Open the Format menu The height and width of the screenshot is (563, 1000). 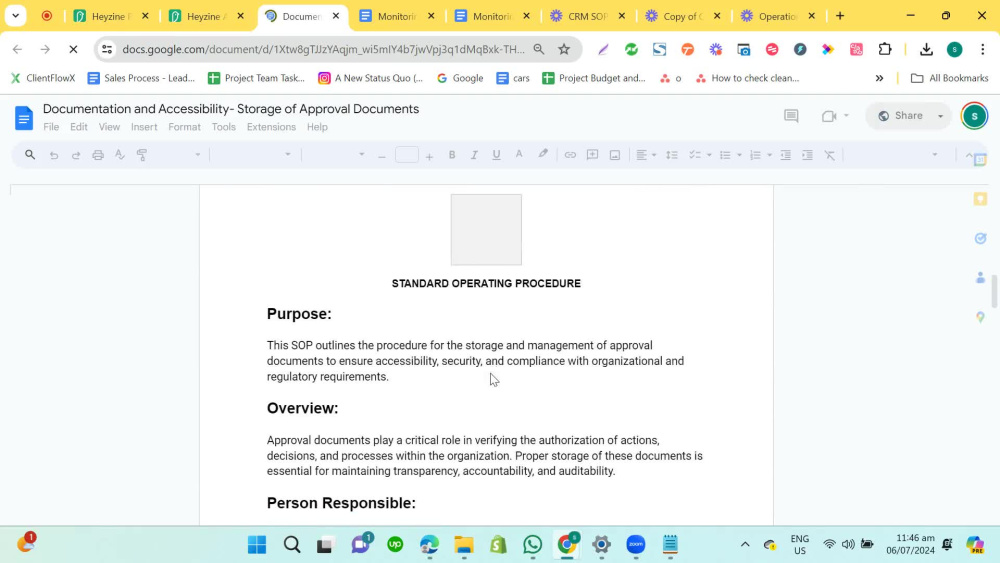click(184, 127)
